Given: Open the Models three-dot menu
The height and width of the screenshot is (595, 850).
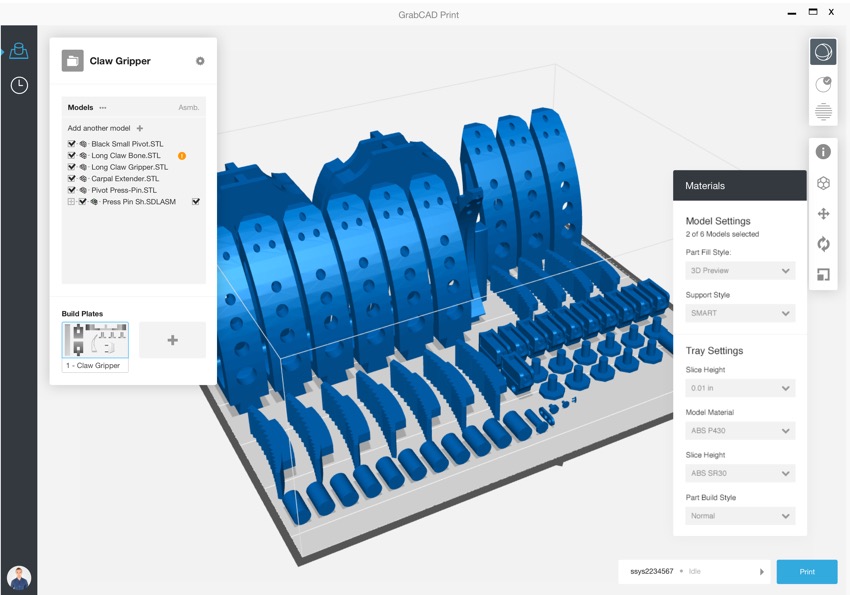Looking at the screenshot, I should coord(103,108).
